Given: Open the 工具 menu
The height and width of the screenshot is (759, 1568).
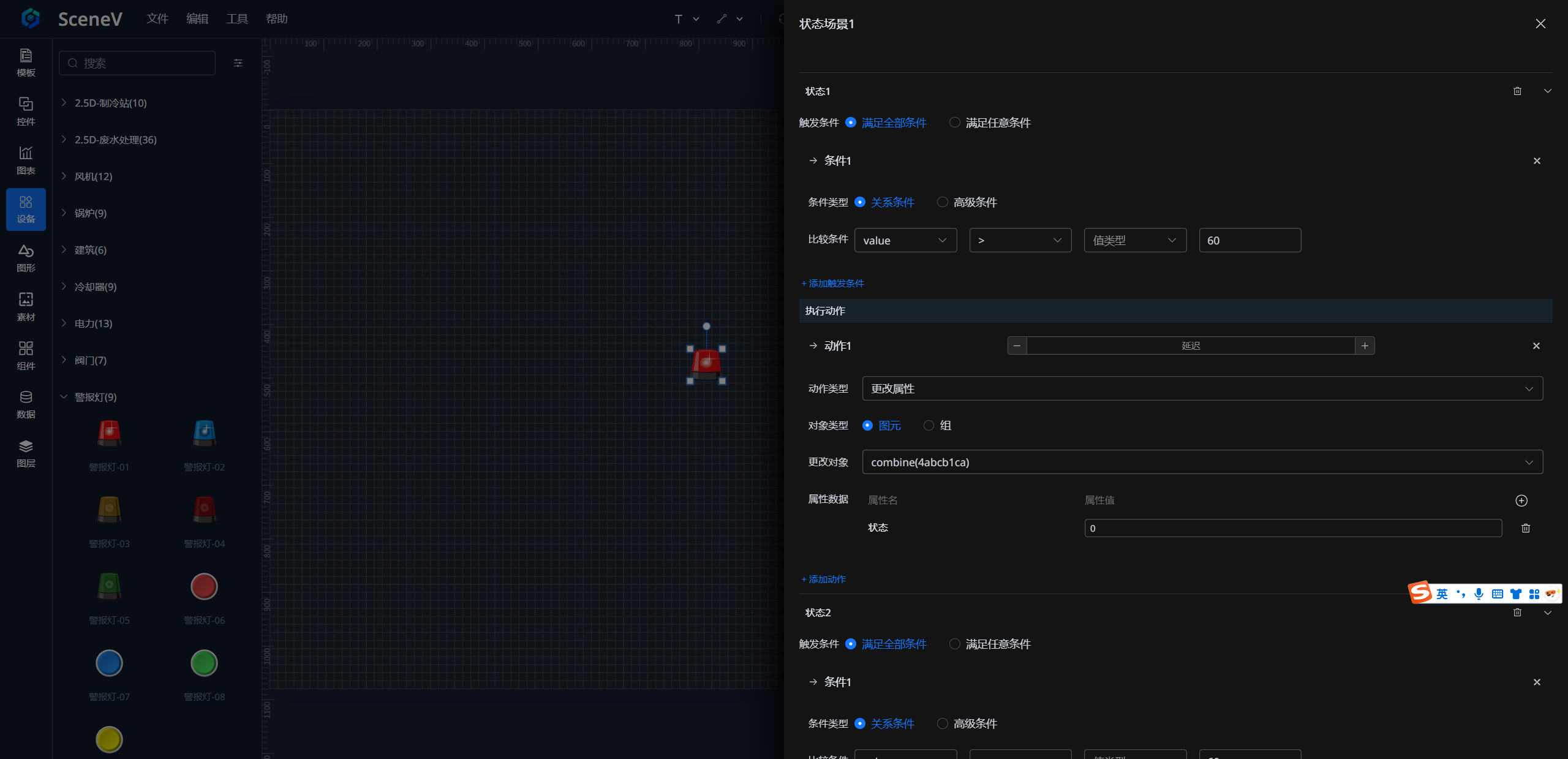Looking at the screenshot, I should pos(237,19).
